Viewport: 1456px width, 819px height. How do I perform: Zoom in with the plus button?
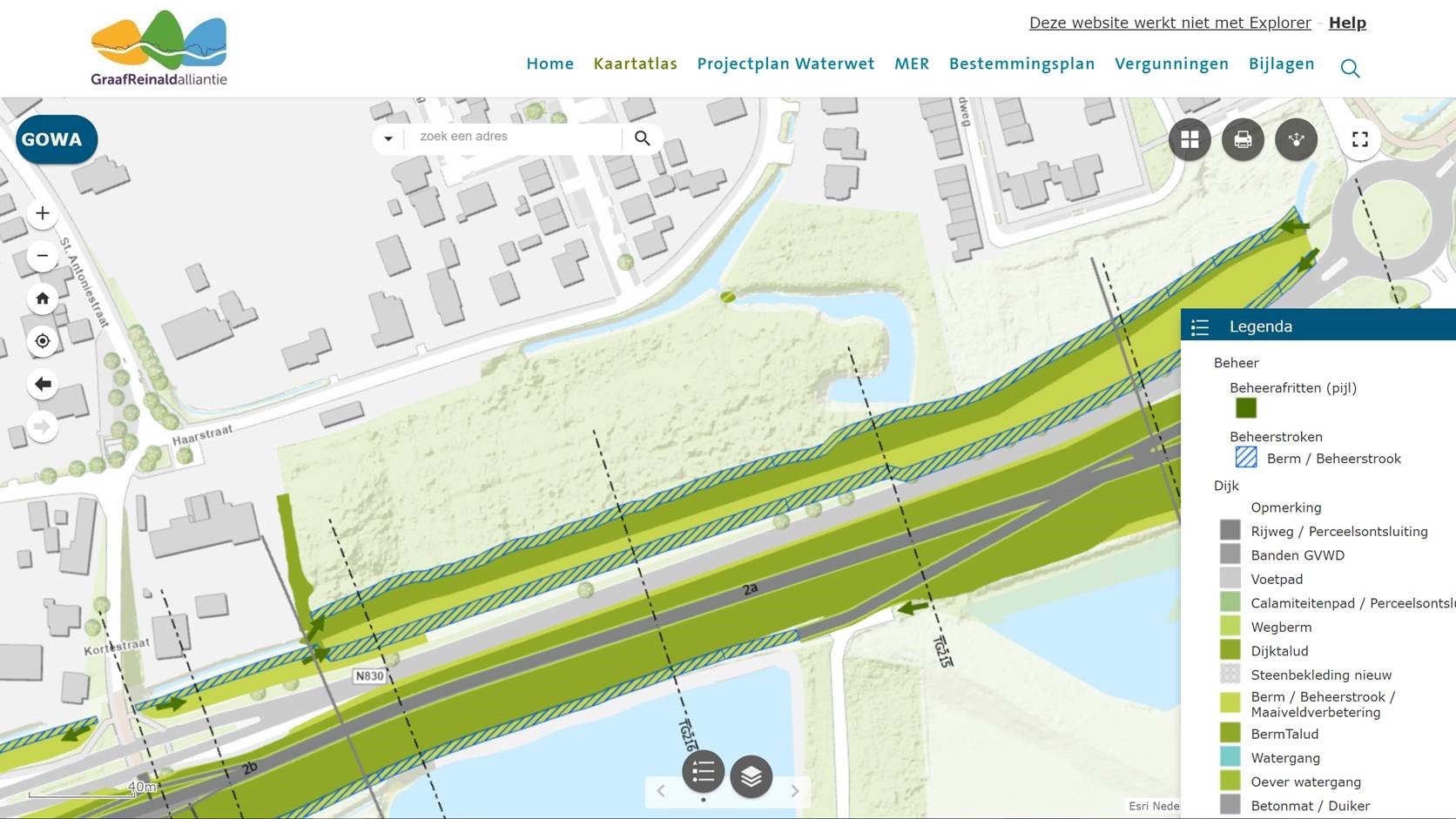[43, 213]
